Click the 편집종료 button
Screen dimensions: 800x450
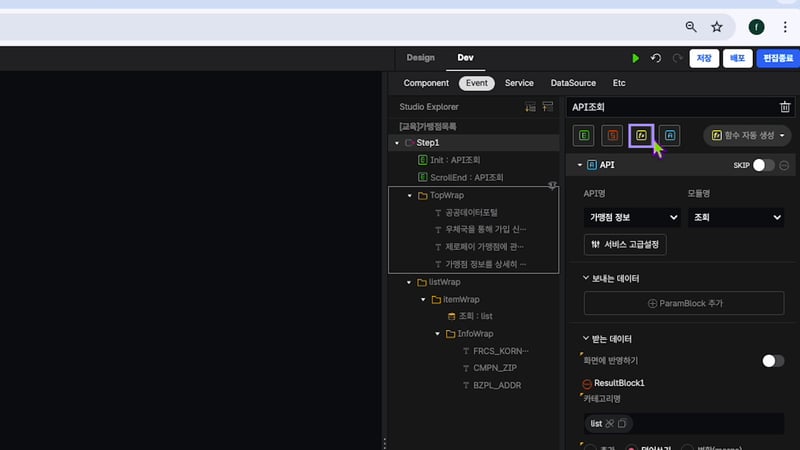pyautogui.click(x=778, y=58)
